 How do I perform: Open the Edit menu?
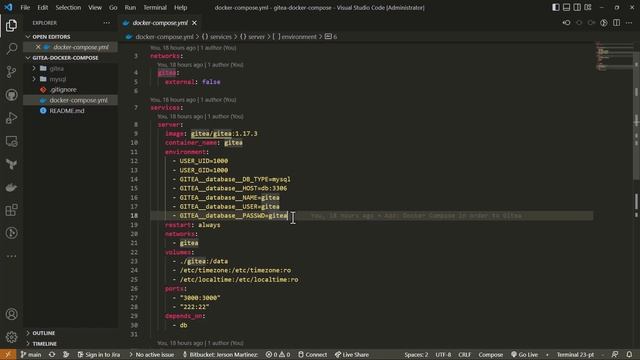pyautogui.click(x=42, y=7)
